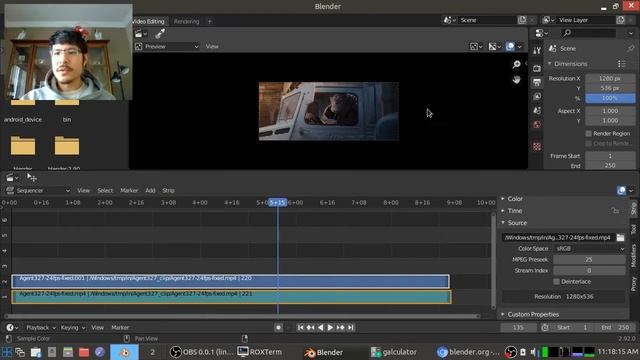The image size is (640, 360).
Task: Open the Proxy sidebar tab
Action: 633,284
